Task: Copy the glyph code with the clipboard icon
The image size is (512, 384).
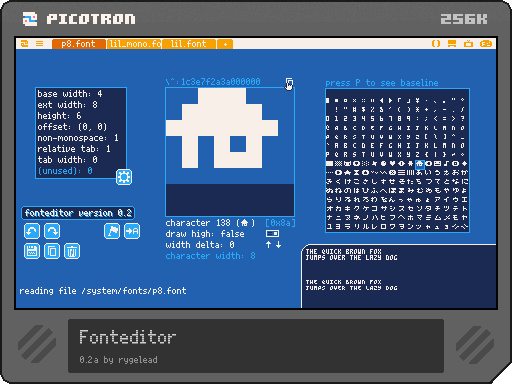Action: (289, 83)
